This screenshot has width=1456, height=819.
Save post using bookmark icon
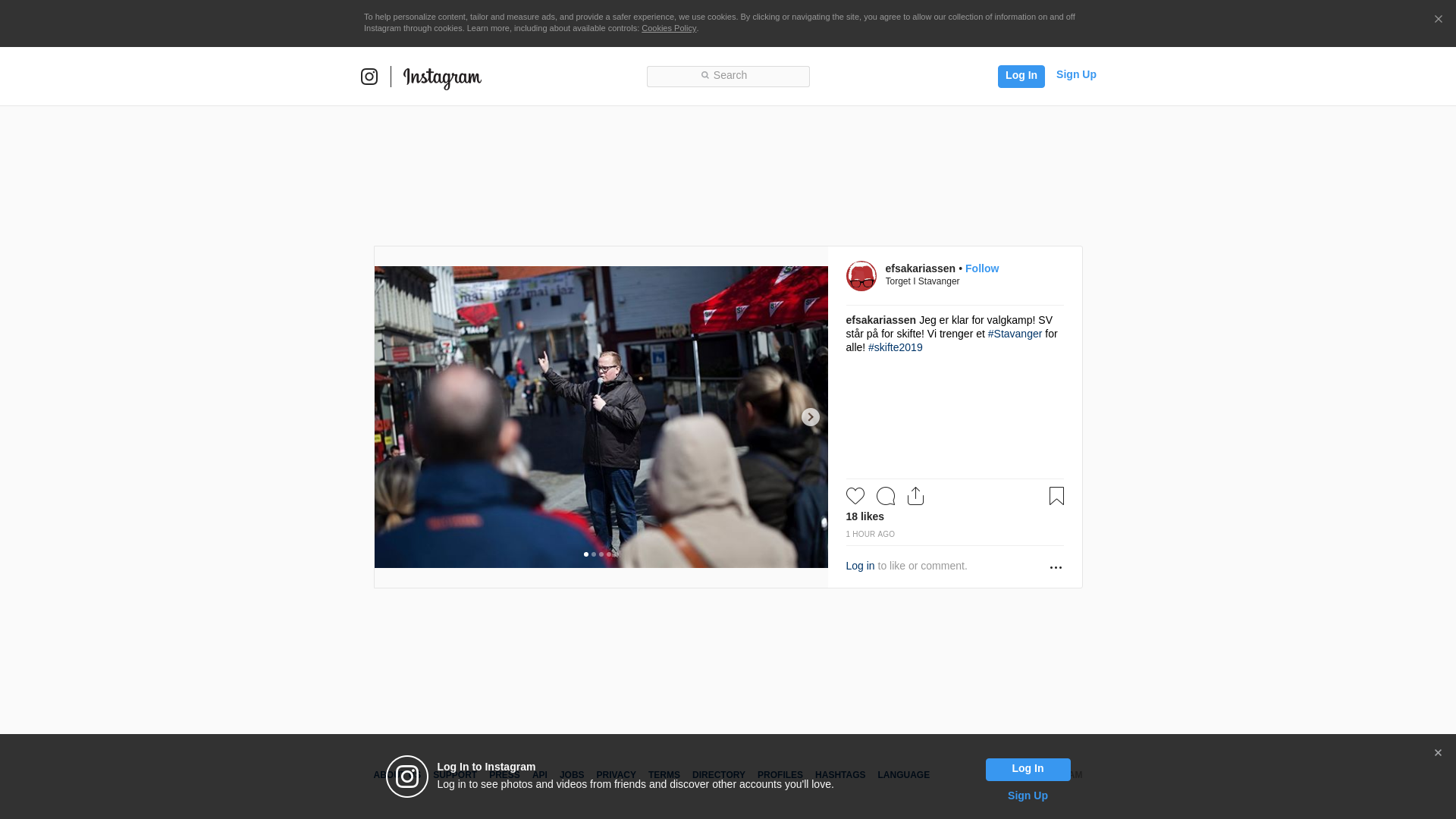click(x=1056, y=496)
